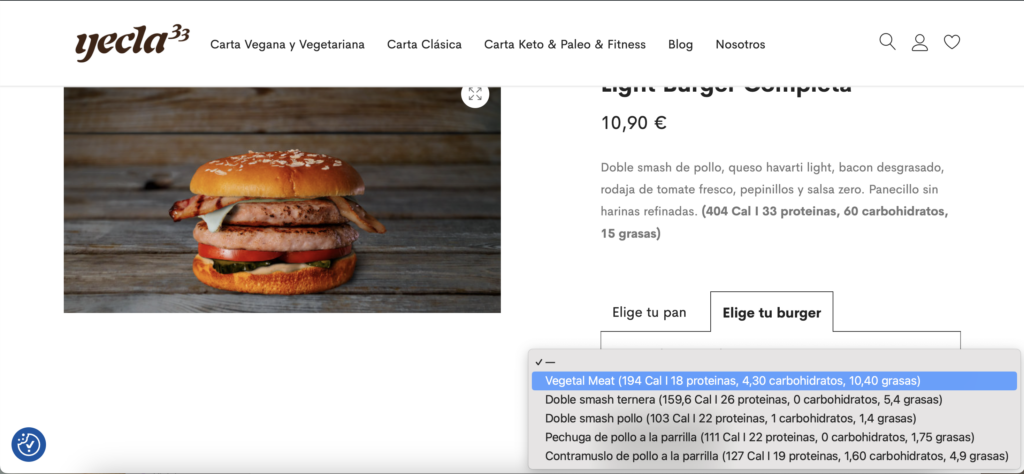Select the blank dash dropdown option
The image size is (1024, 474).
[x=774, y=362]
